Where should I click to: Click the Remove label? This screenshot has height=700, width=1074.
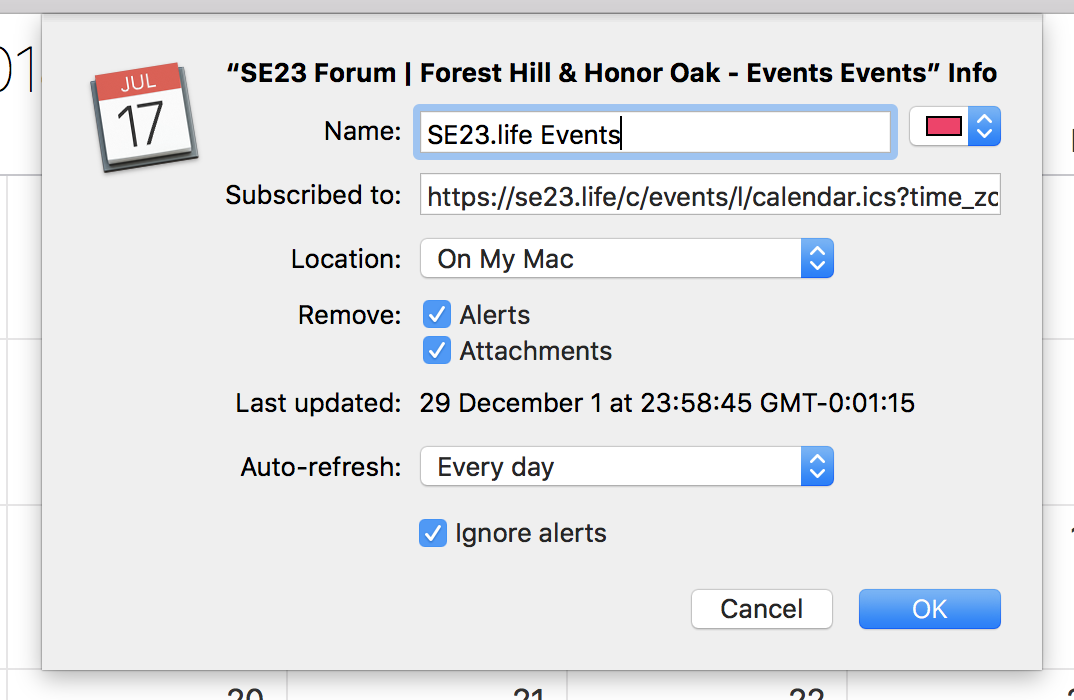(349, 315)
